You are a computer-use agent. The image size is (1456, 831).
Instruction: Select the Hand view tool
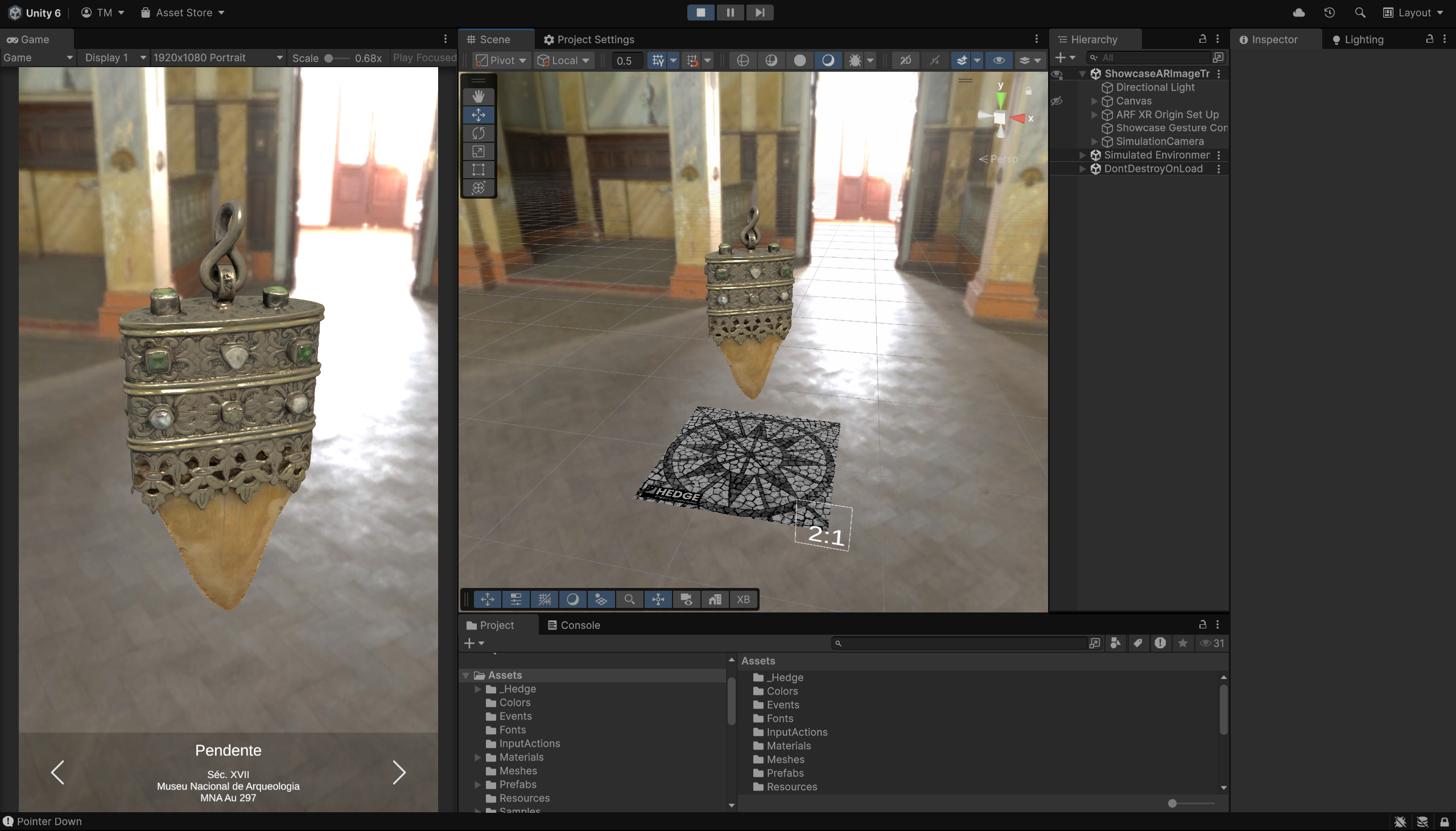coord(478,96)
